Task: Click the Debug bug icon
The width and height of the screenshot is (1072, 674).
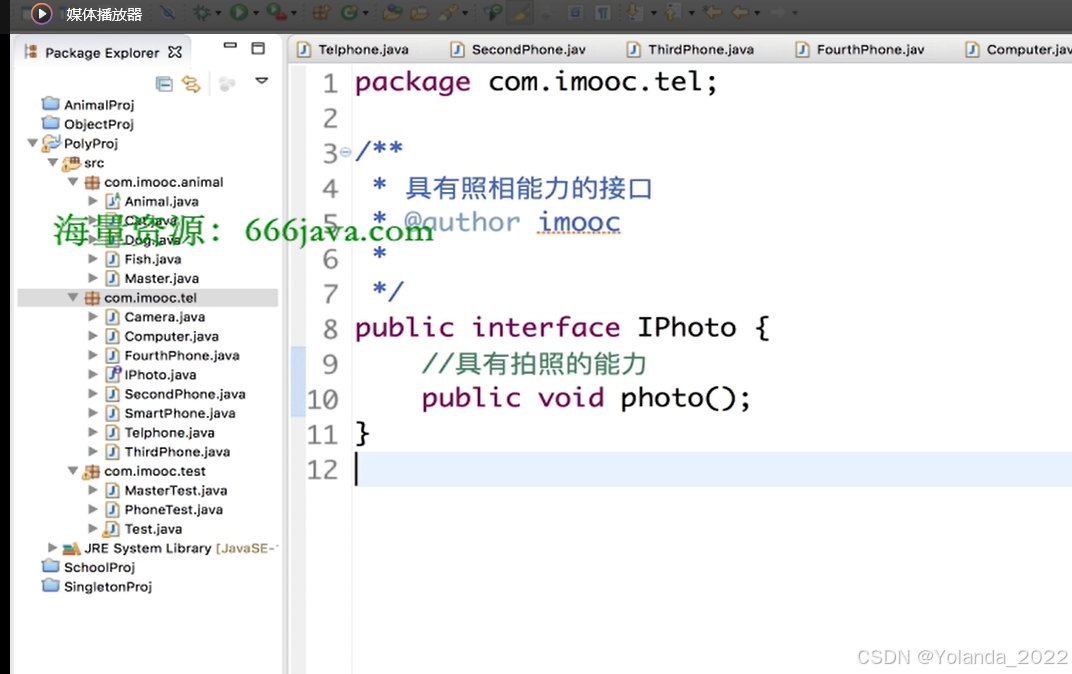Action: coord(201,12)
